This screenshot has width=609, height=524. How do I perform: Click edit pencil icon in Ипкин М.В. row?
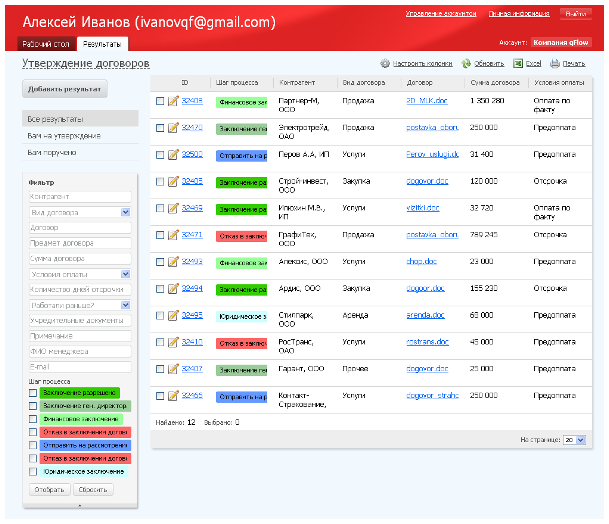(173, 208)
